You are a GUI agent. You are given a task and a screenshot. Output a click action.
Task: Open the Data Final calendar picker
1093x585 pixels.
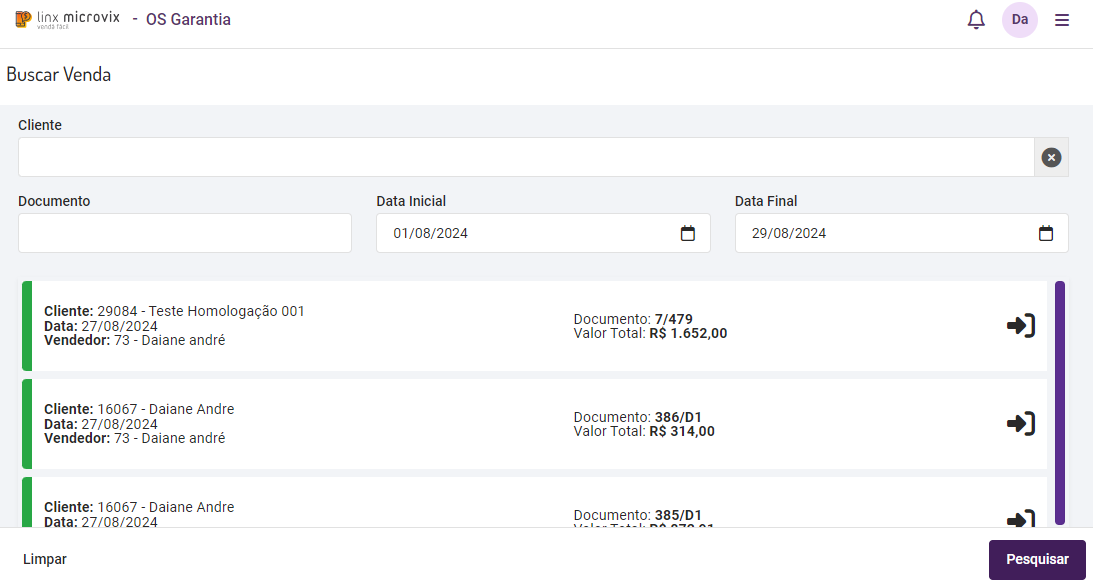[x=1045, y=233]
